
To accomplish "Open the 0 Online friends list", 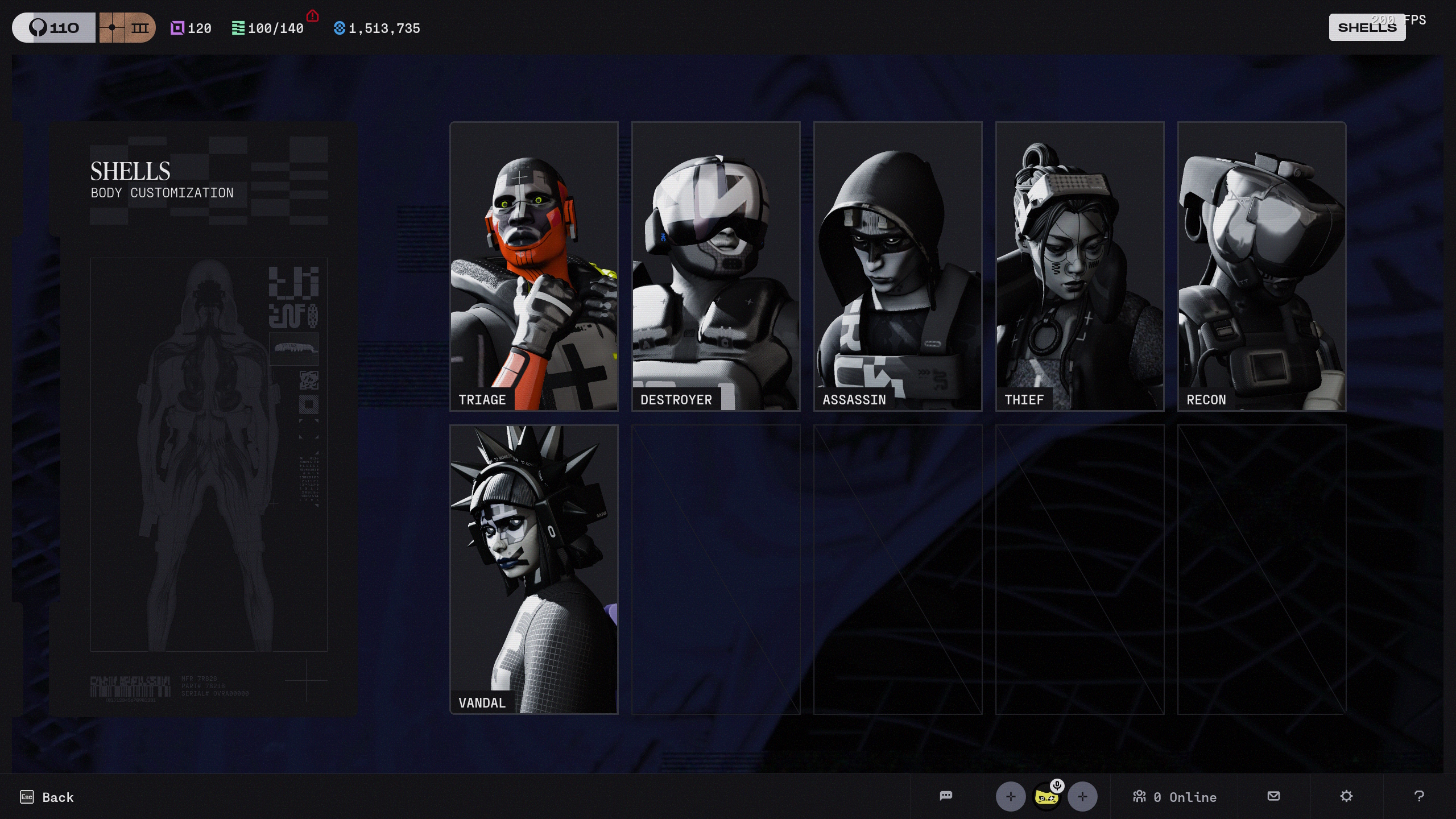I will (1175, 797).
